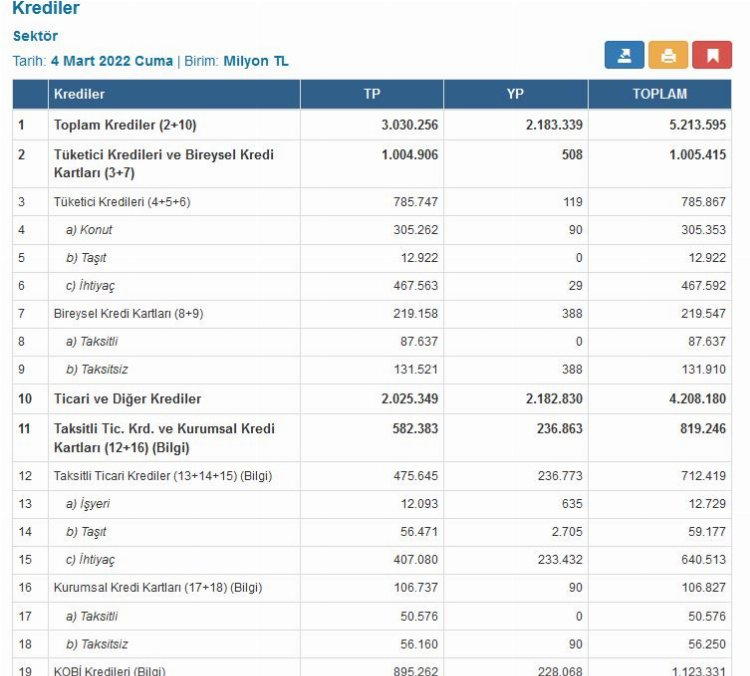This screenshot has height=676, width=750.
Task: Click the Krediler page title
Action: [x=46, y=9]
